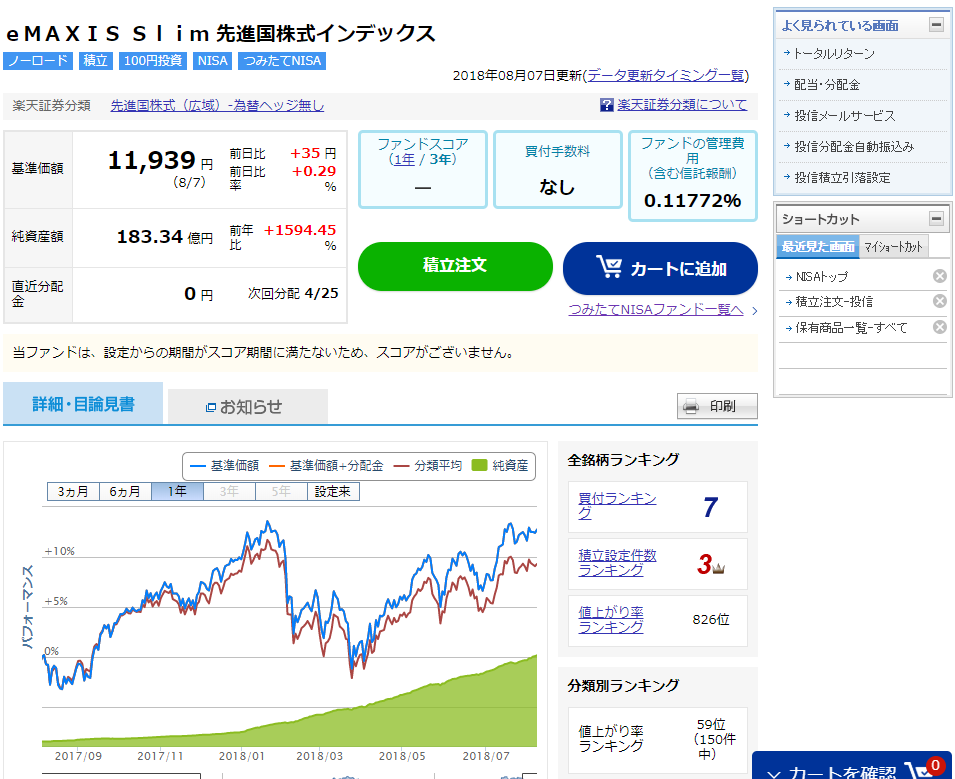Click the 183.34 億円 net assets value

[x=164, y=237]
